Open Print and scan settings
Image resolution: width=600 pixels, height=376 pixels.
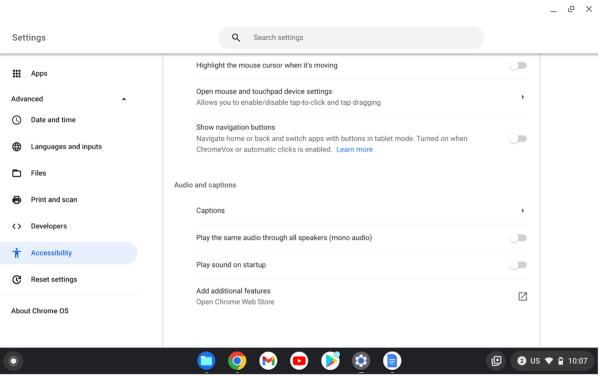[x=54, y=200]
